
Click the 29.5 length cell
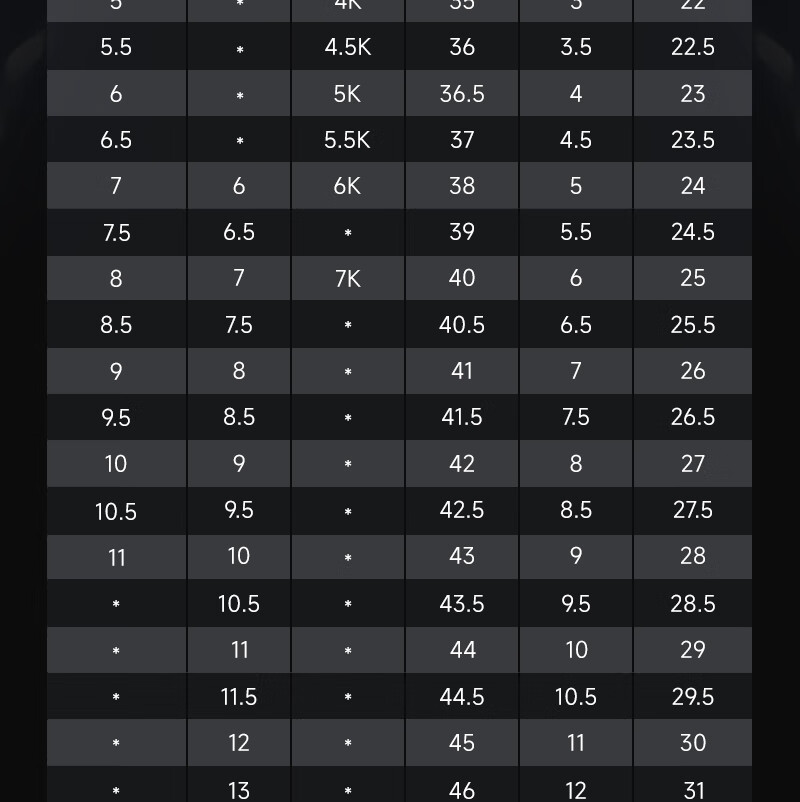click(x=693, y=696)
